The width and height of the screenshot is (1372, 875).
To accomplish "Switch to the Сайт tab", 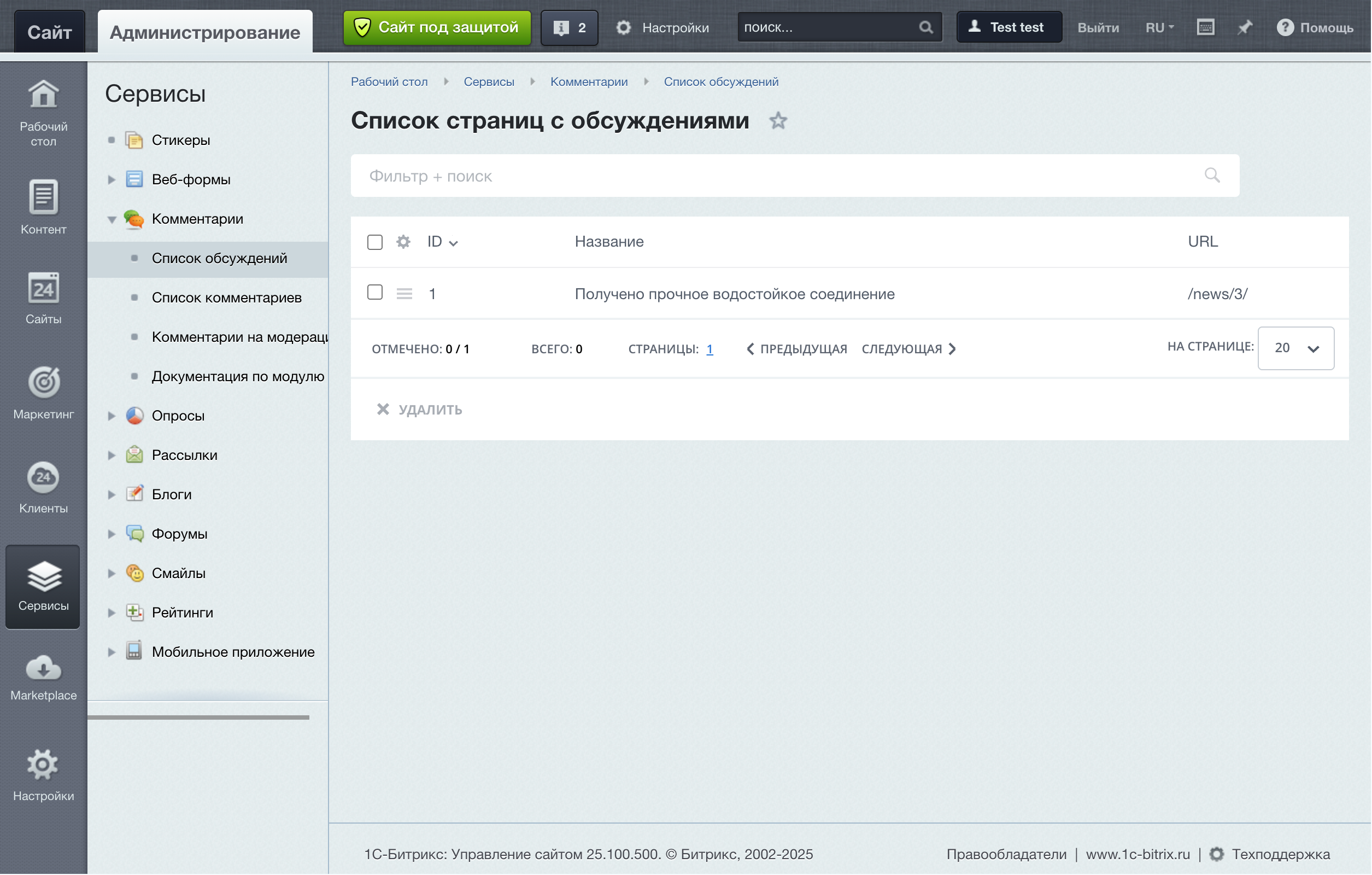I will point(50,32).
